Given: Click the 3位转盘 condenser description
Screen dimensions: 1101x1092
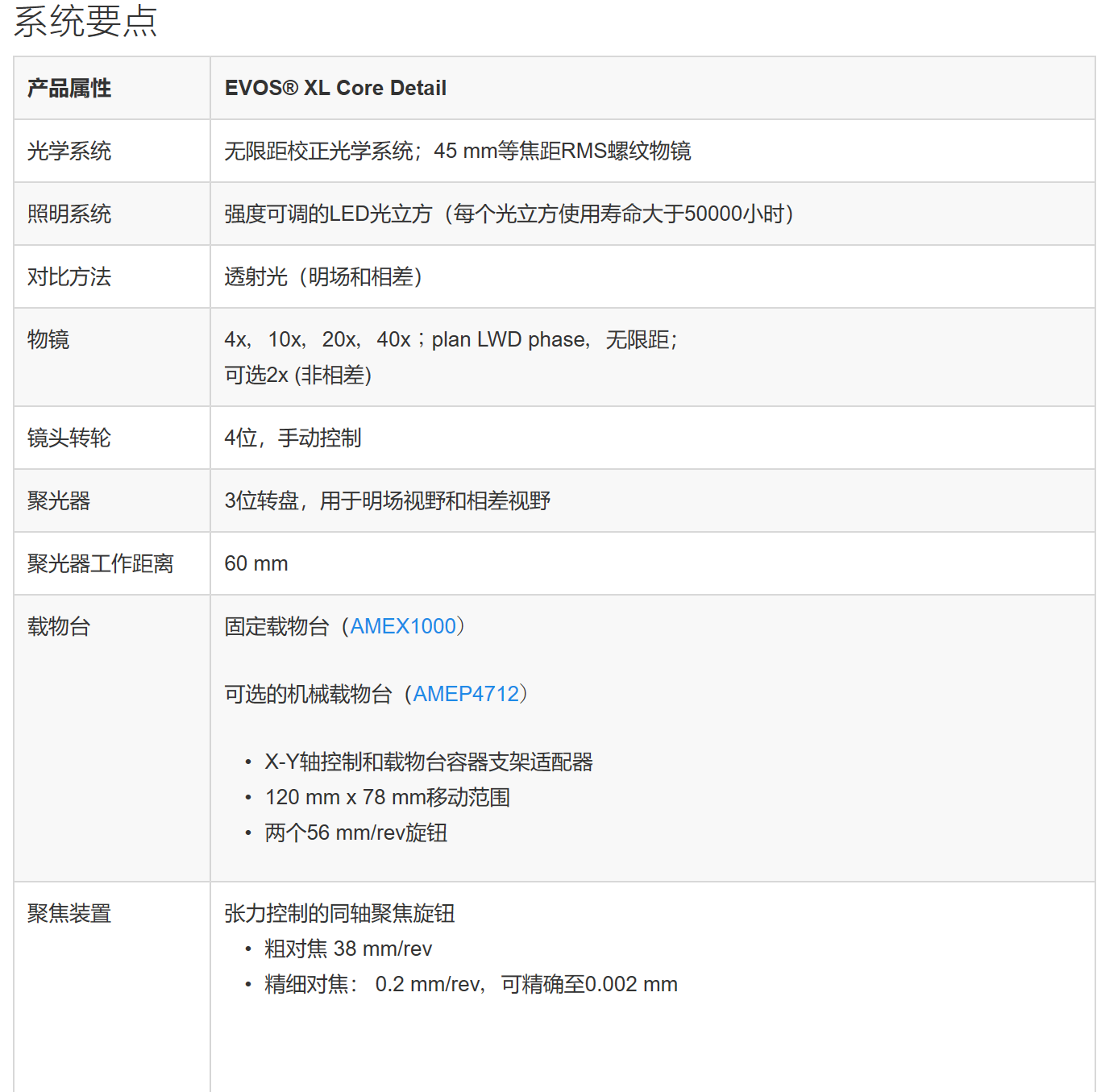Looking at the screenshot, I should tap(388, 500).
